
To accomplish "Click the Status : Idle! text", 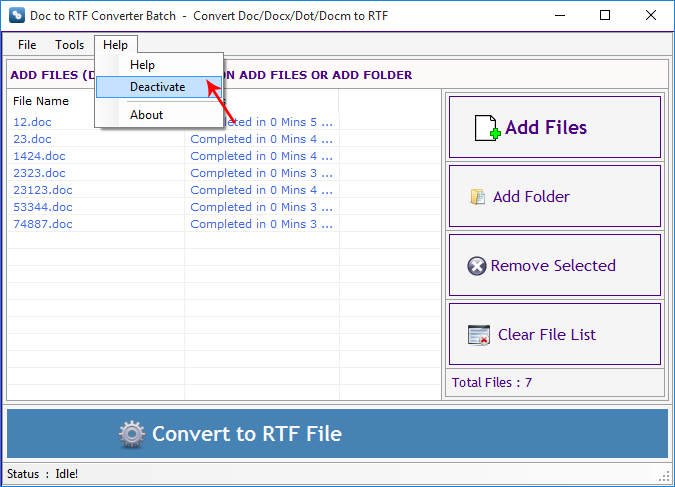I will (x=43, y=474).
